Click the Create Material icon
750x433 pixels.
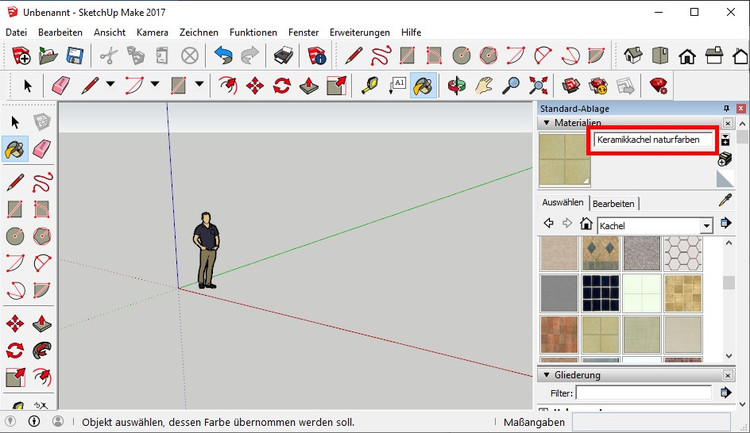[x=726, y=139]
